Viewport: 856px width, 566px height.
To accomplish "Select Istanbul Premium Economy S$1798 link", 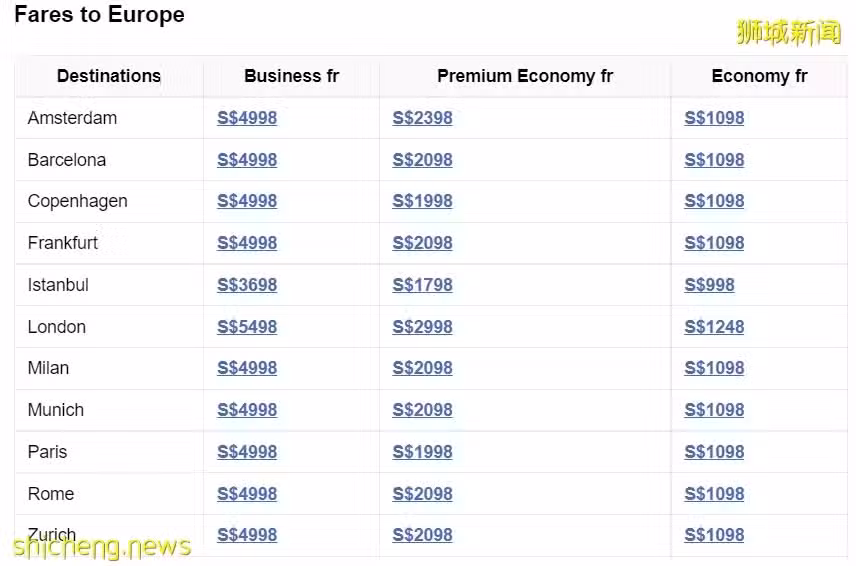I will click(422, 285).
